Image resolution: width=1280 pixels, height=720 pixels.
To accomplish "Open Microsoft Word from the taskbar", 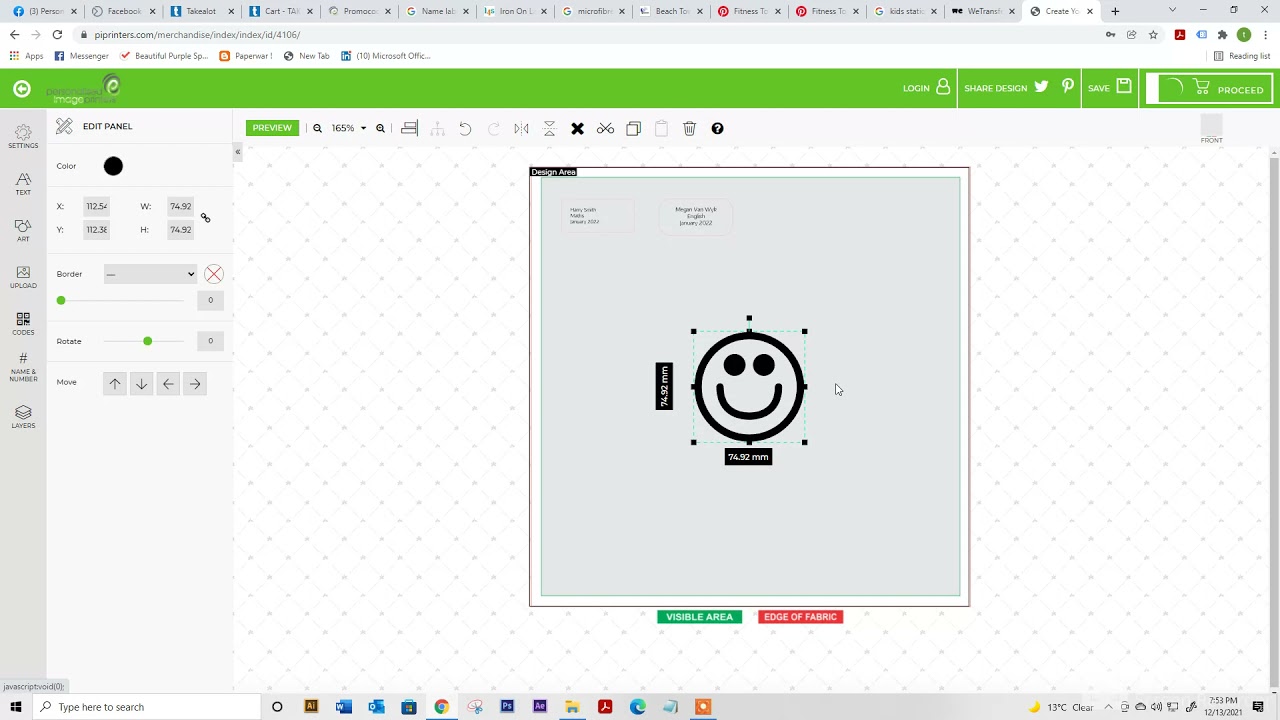I will [343, 707].
